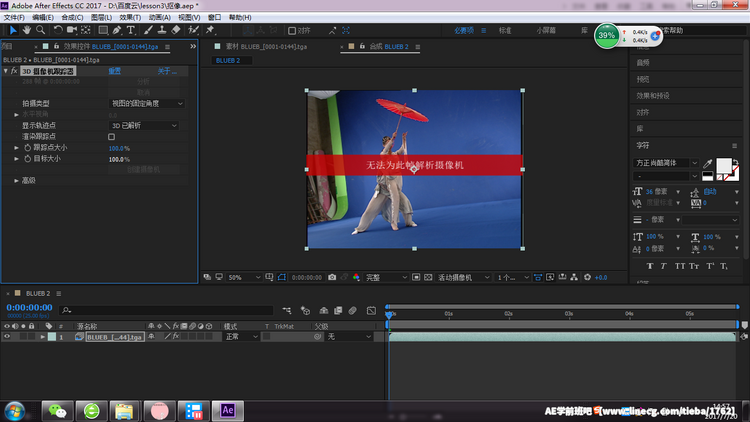This screenshot has width=750, height=422.
Task: Open parent dropdown showing 无
Action: tap(349, 337)
